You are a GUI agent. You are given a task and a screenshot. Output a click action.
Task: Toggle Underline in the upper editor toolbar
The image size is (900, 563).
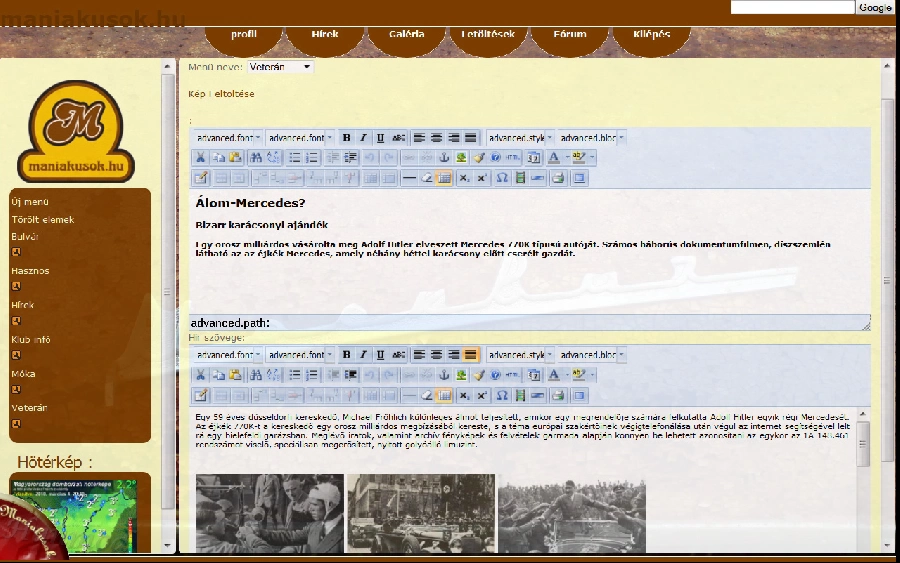pyautogui.click(x=380, y=137)
